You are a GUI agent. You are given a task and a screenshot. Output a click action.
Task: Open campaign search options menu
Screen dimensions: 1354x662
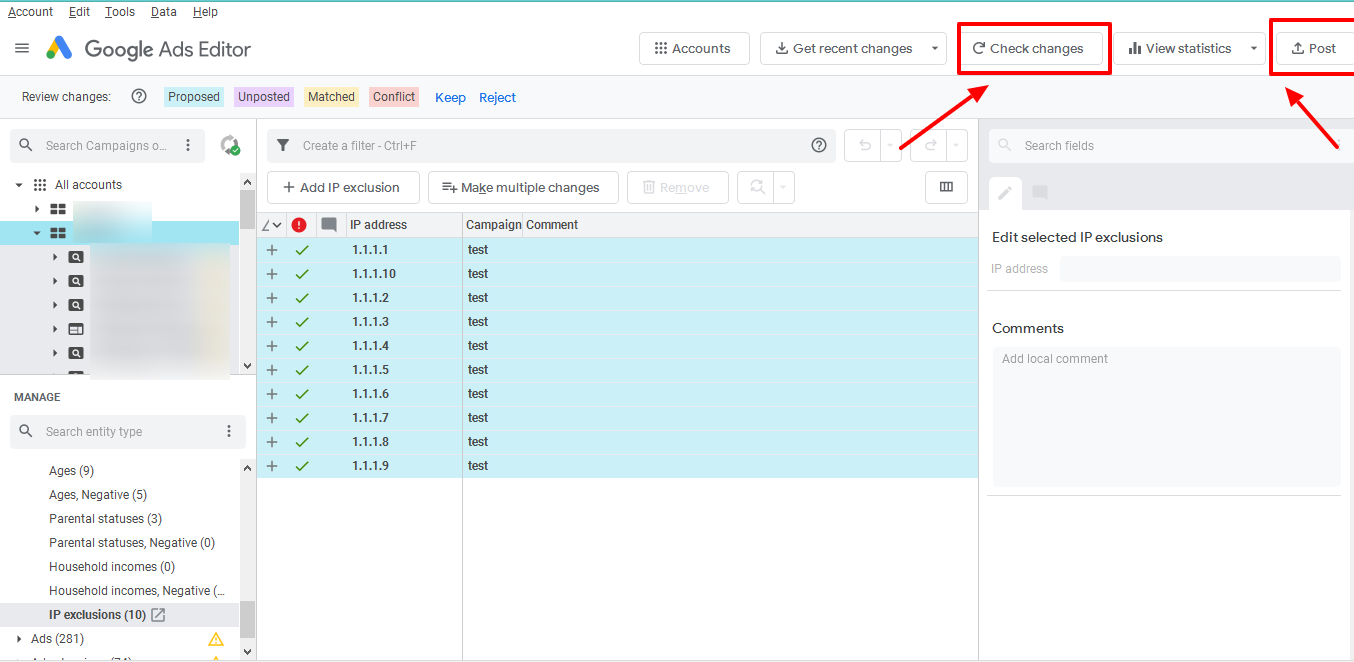tap(188, 146)
